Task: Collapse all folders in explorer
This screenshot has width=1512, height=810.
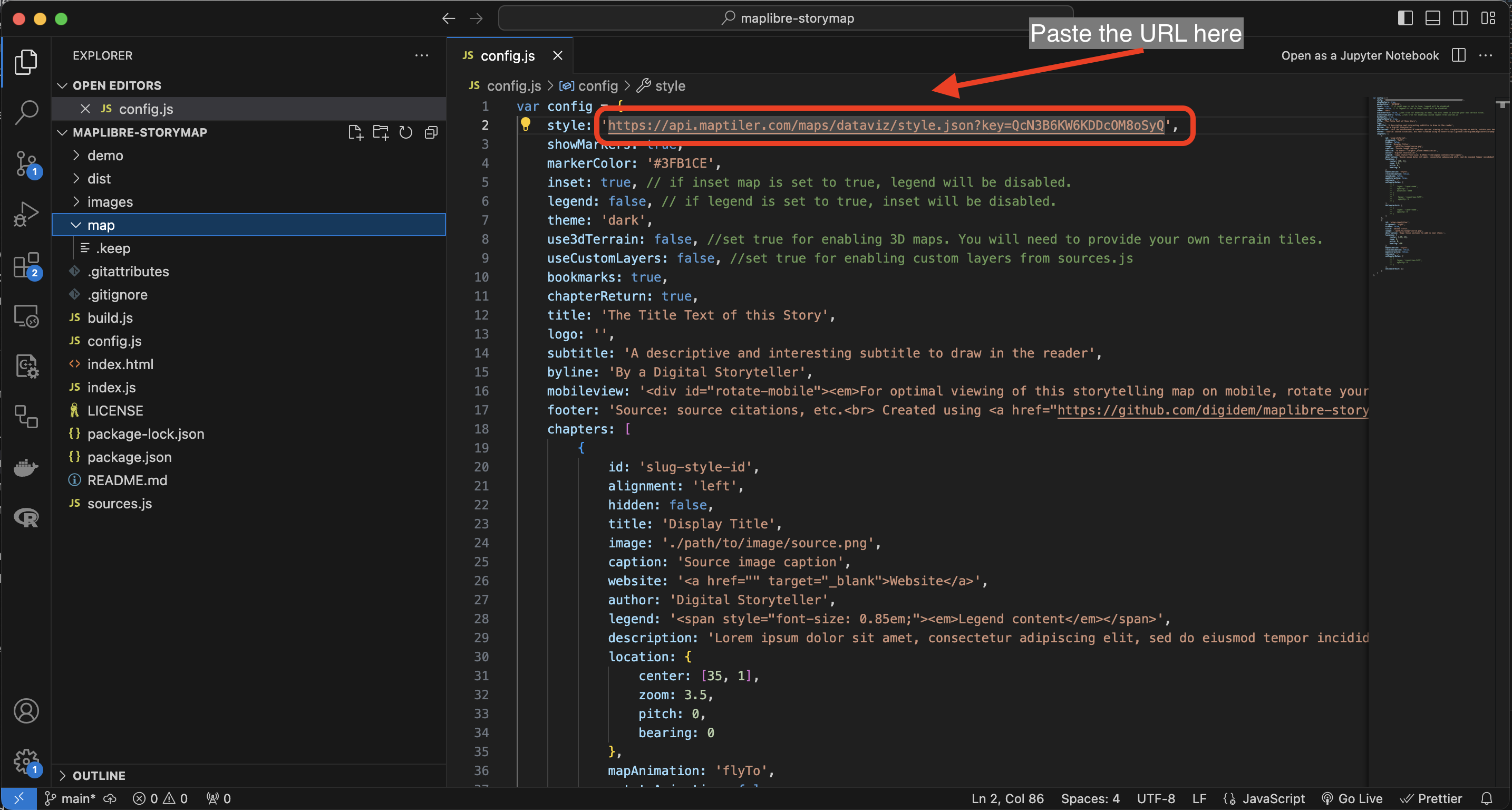Action: (431, 132)
